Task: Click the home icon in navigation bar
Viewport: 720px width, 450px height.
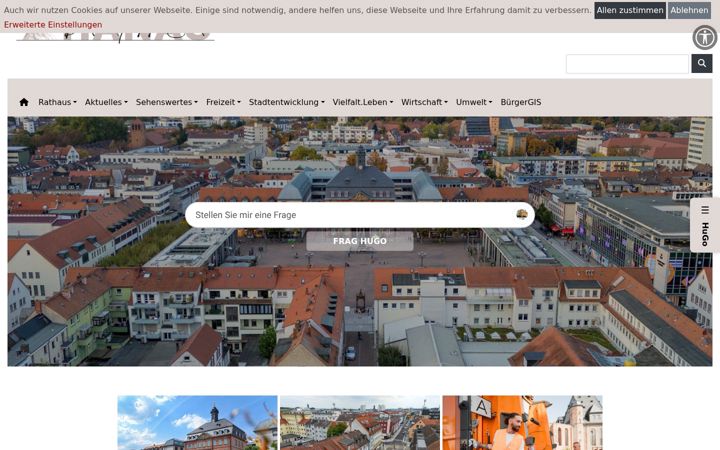Action: pyautogui.click(x=24, y=102)
